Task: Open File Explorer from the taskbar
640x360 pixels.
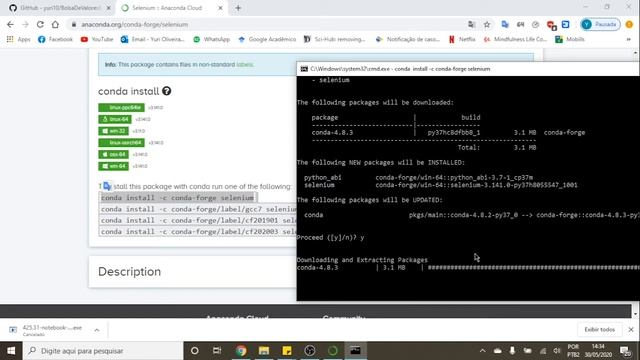Action: click(x=264, y=351)
